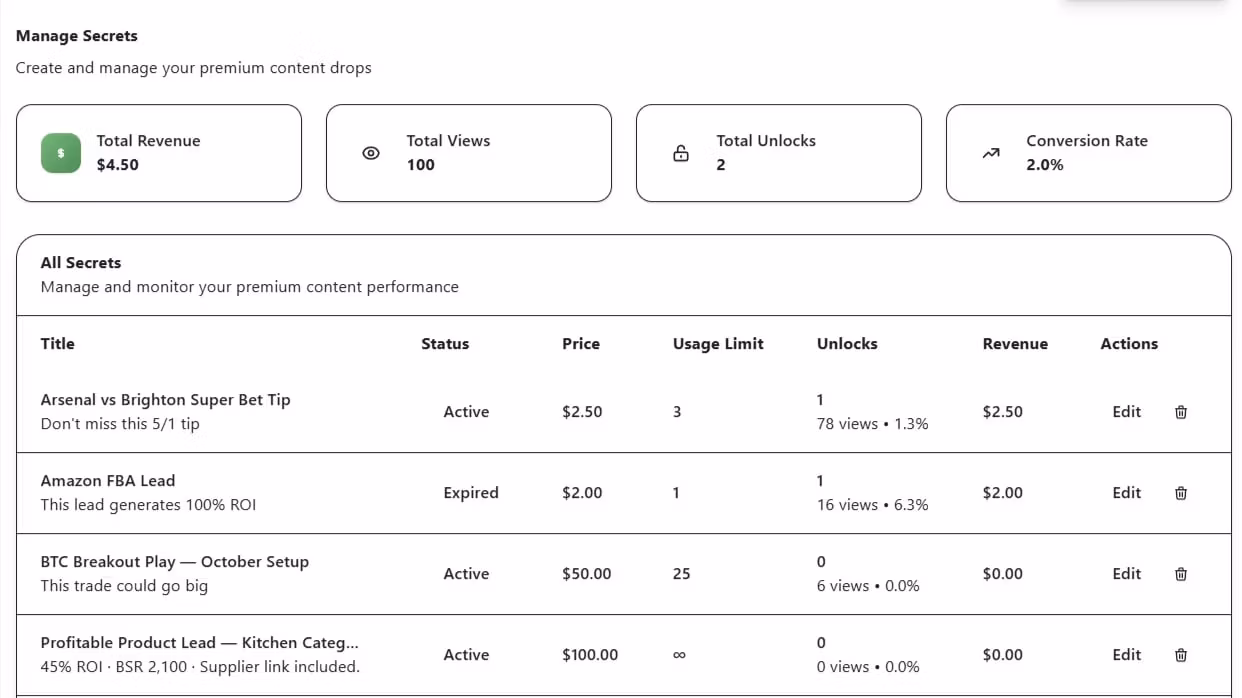The width and height of the screenshot is (1242, 698).
Task: Click the Expired status of Amazon FBA Lead
Action: (471, 493)
